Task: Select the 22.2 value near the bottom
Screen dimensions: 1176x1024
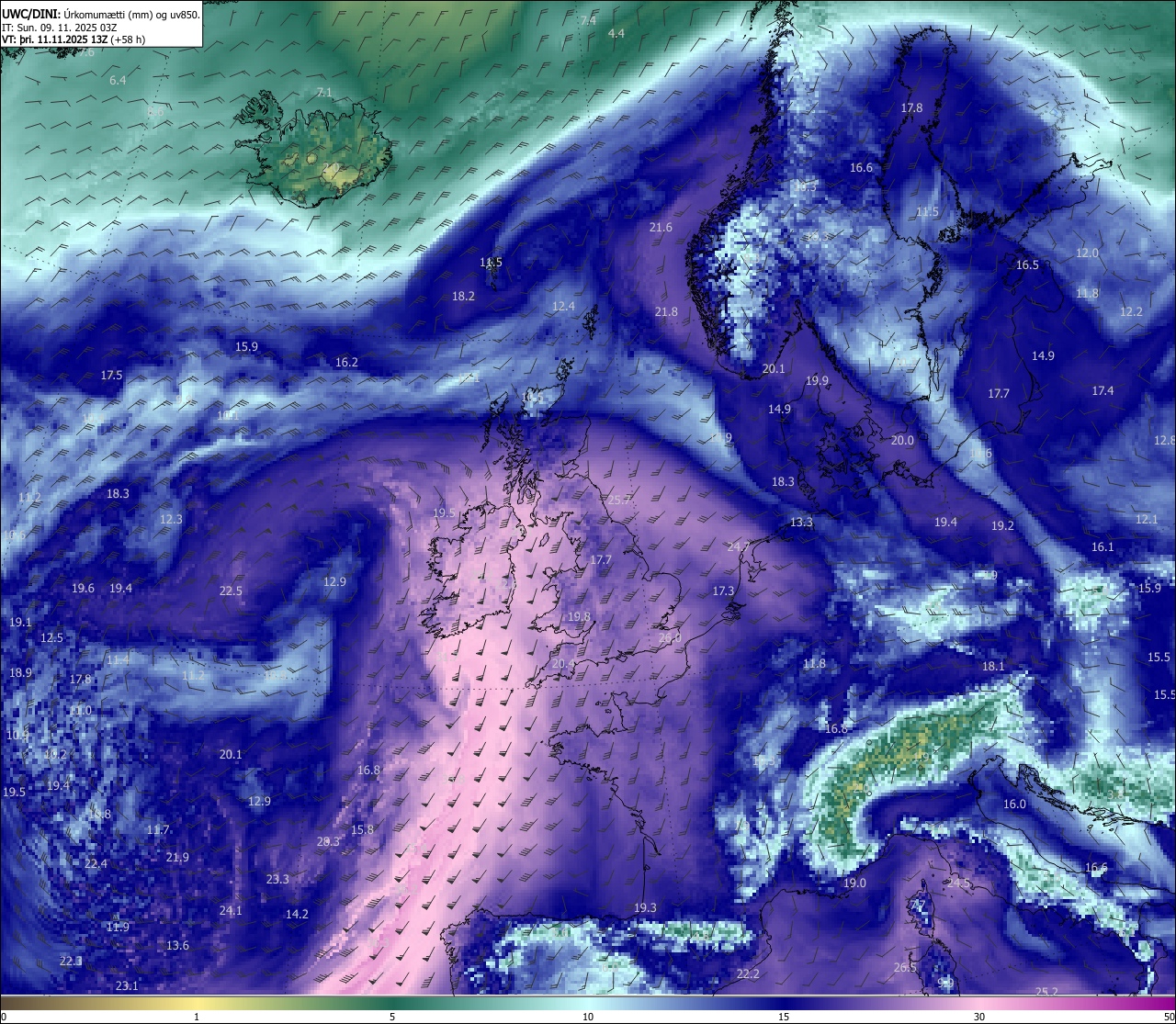Action: [748, 974]
